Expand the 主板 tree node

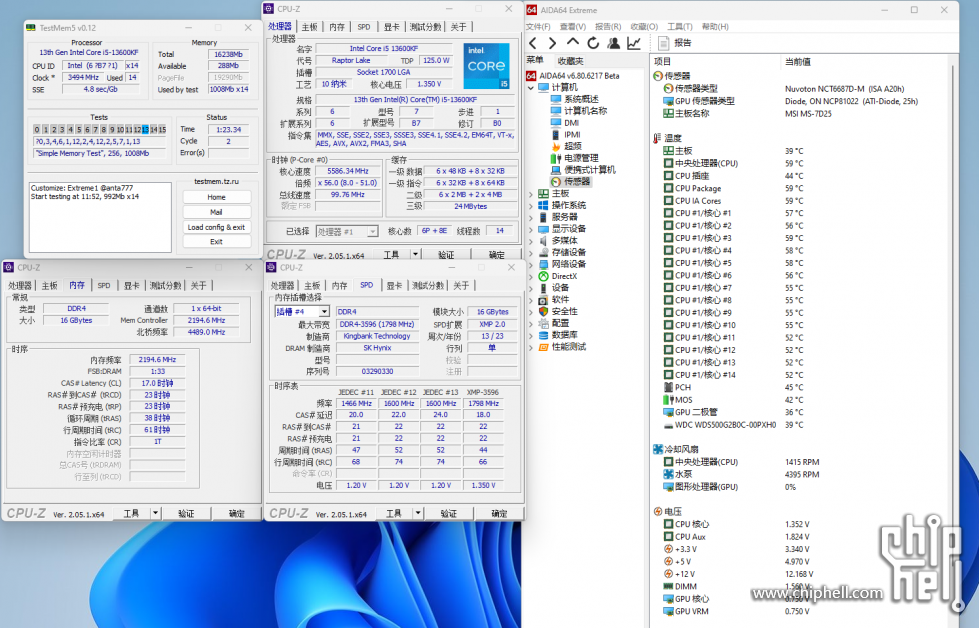531,194
